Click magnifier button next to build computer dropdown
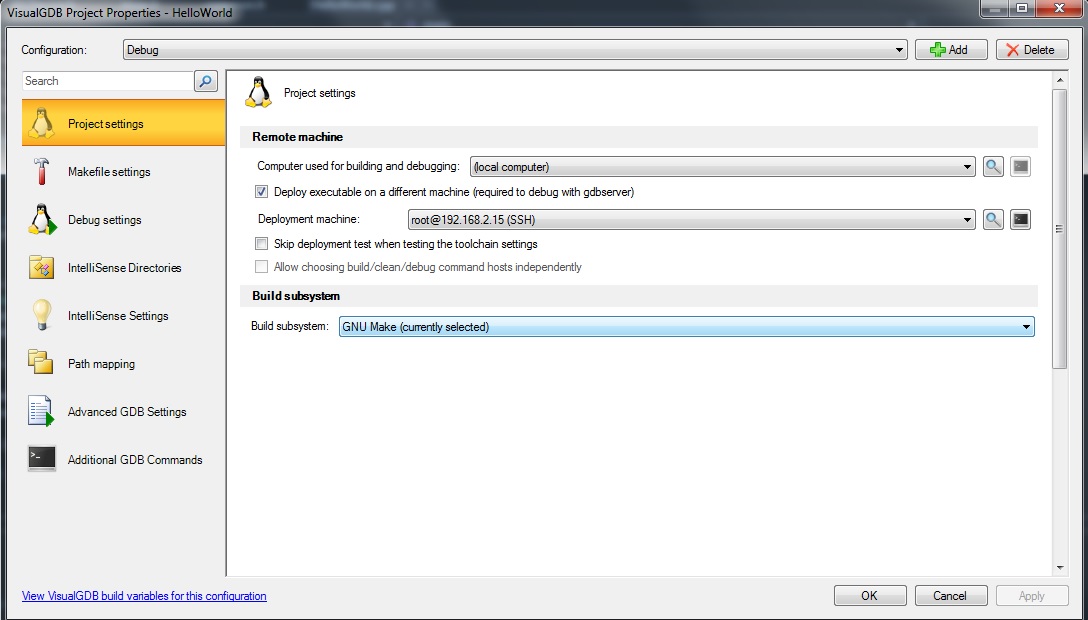This screenshot has height=620, width=1088. click(993, 166)
